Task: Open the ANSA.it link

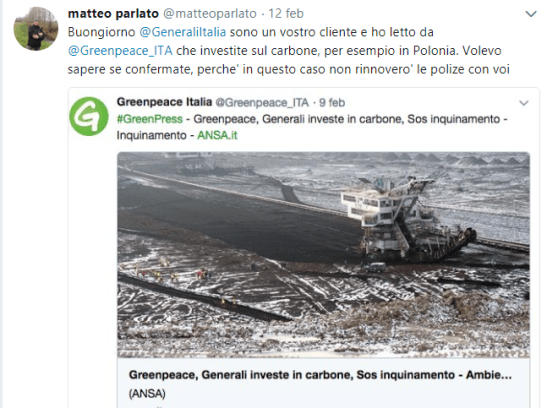Action: point(217,135)
